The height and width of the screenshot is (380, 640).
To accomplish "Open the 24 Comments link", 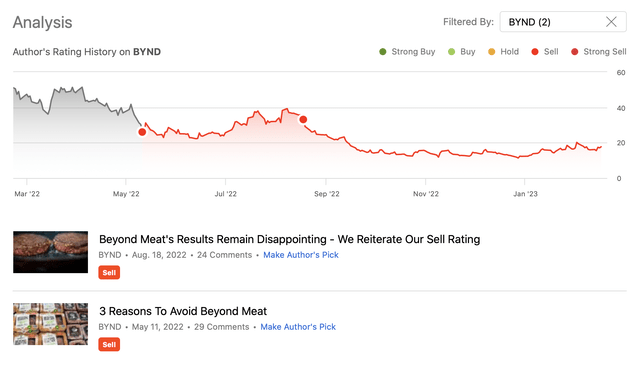I will tap(224, 255).
